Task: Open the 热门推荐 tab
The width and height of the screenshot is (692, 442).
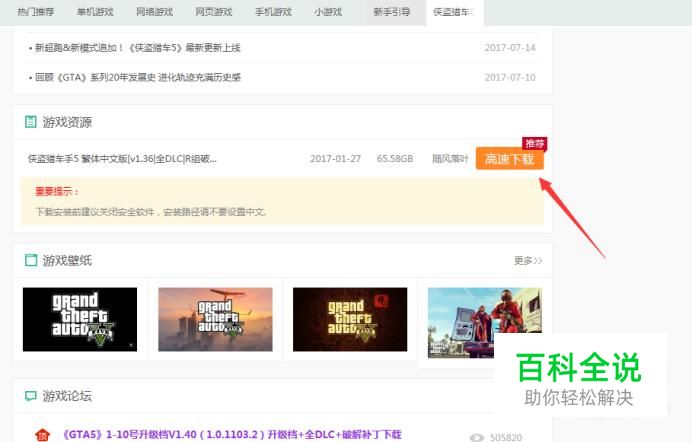Action: click(36, 12)
